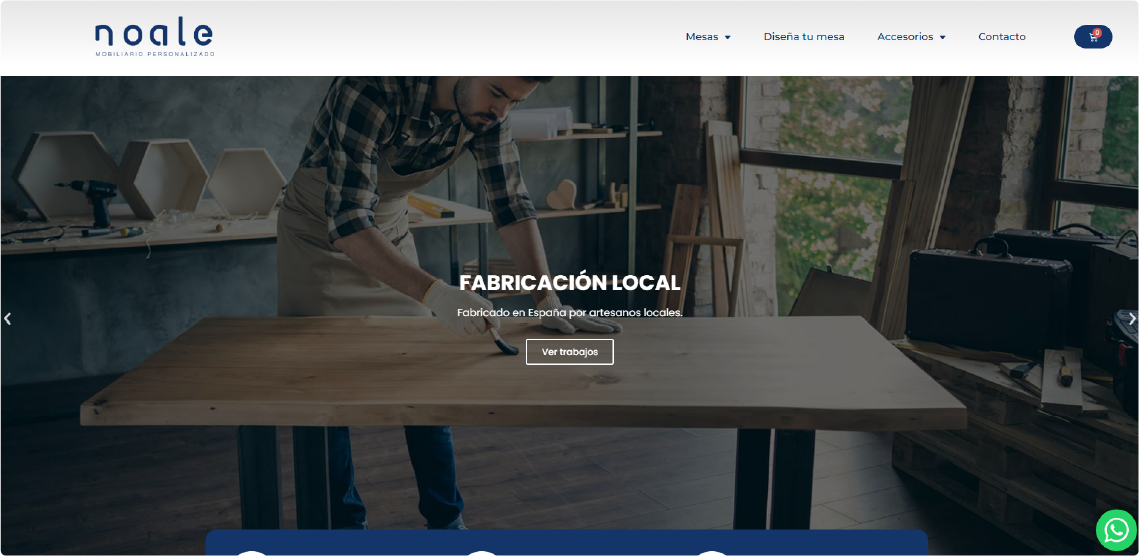The image size is (1139, 556).
Task: Click the MOBILIARIO PERSONALIZADO tagline
Action: [x=154, y=54]
